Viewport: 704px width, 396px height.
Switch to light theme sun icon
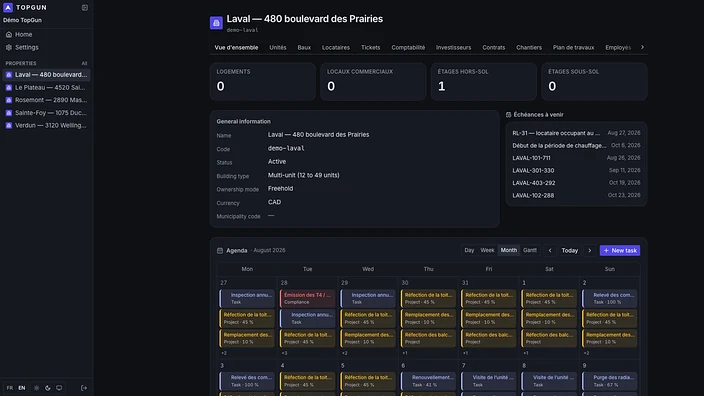(36, 388)
